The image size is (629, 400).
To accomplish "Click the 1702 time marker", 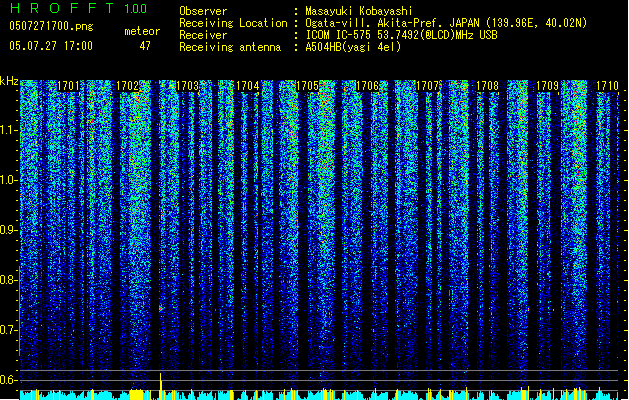I will click(x=128, y=86).
